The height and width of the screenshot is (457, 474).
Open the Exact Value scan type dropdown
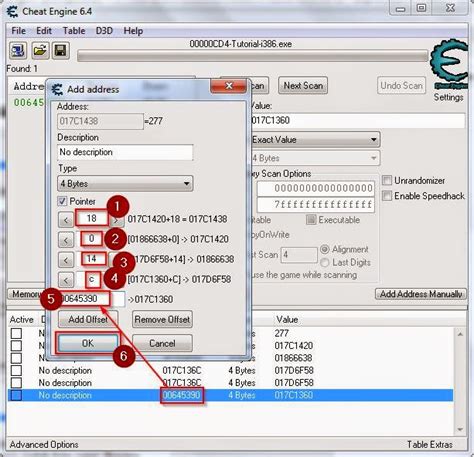[315, 140]
